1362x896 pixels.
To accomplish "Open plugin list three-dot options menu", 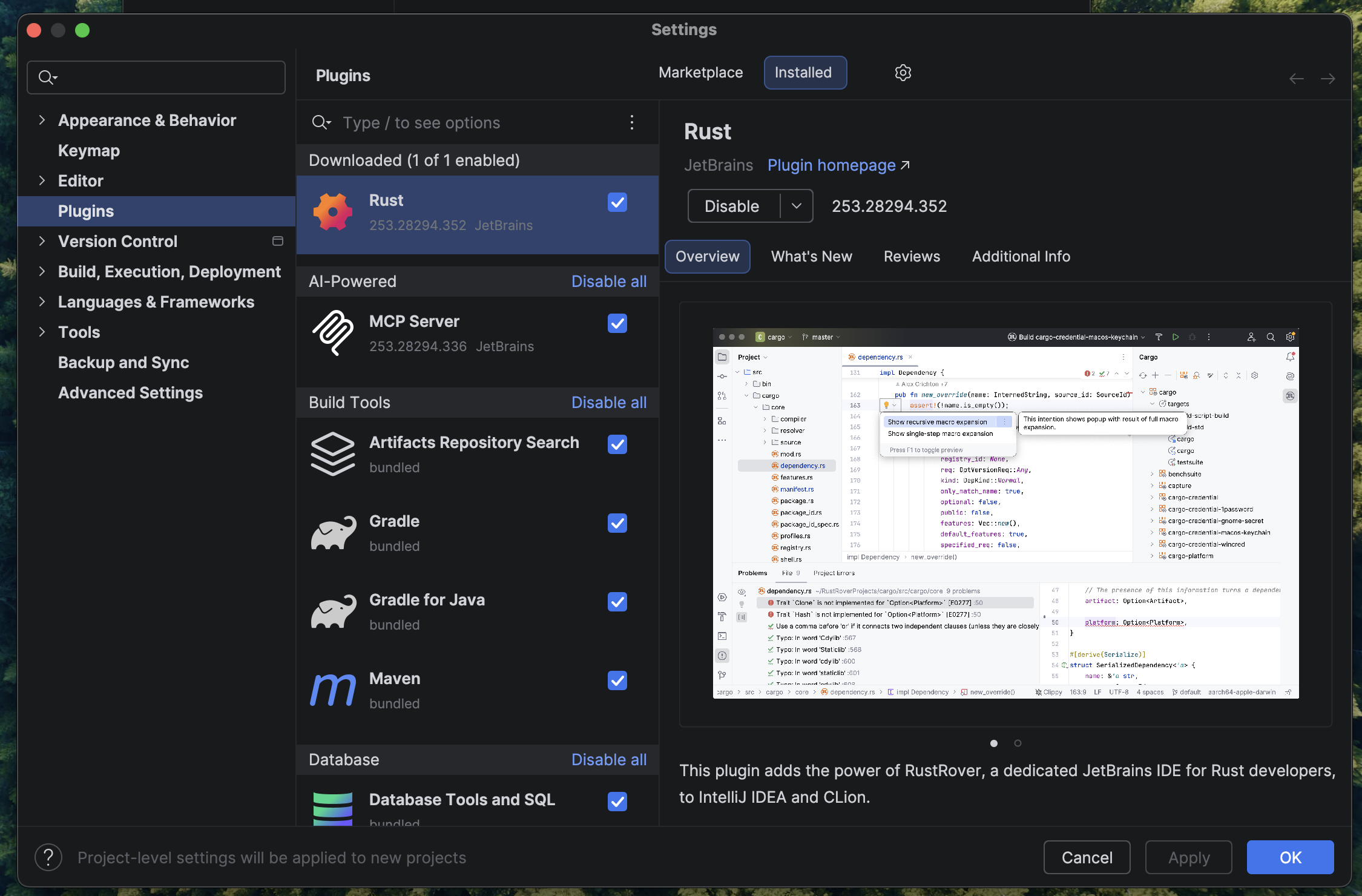I will [x=632, y=122].
